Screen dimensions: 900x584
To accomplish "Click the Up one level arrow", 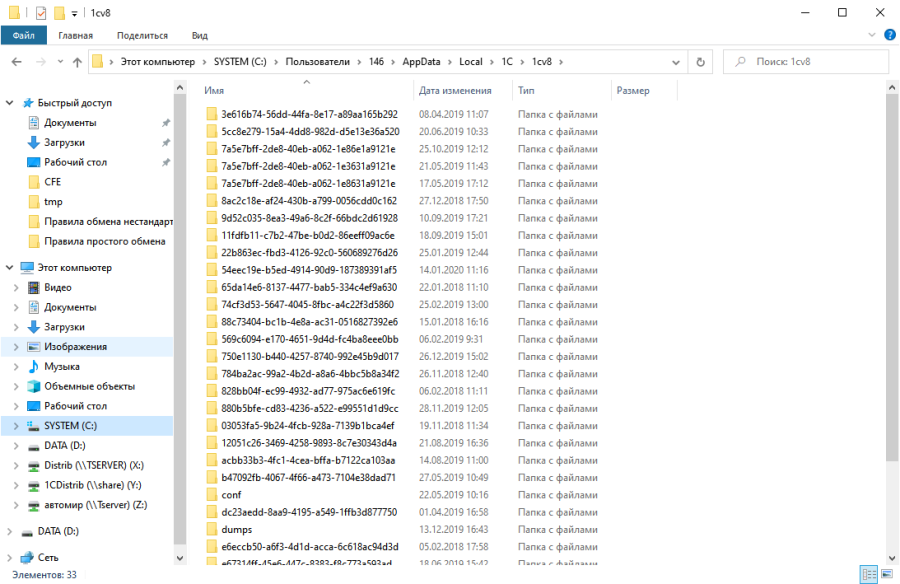I will pyautogui.click(x=77, y=62).
